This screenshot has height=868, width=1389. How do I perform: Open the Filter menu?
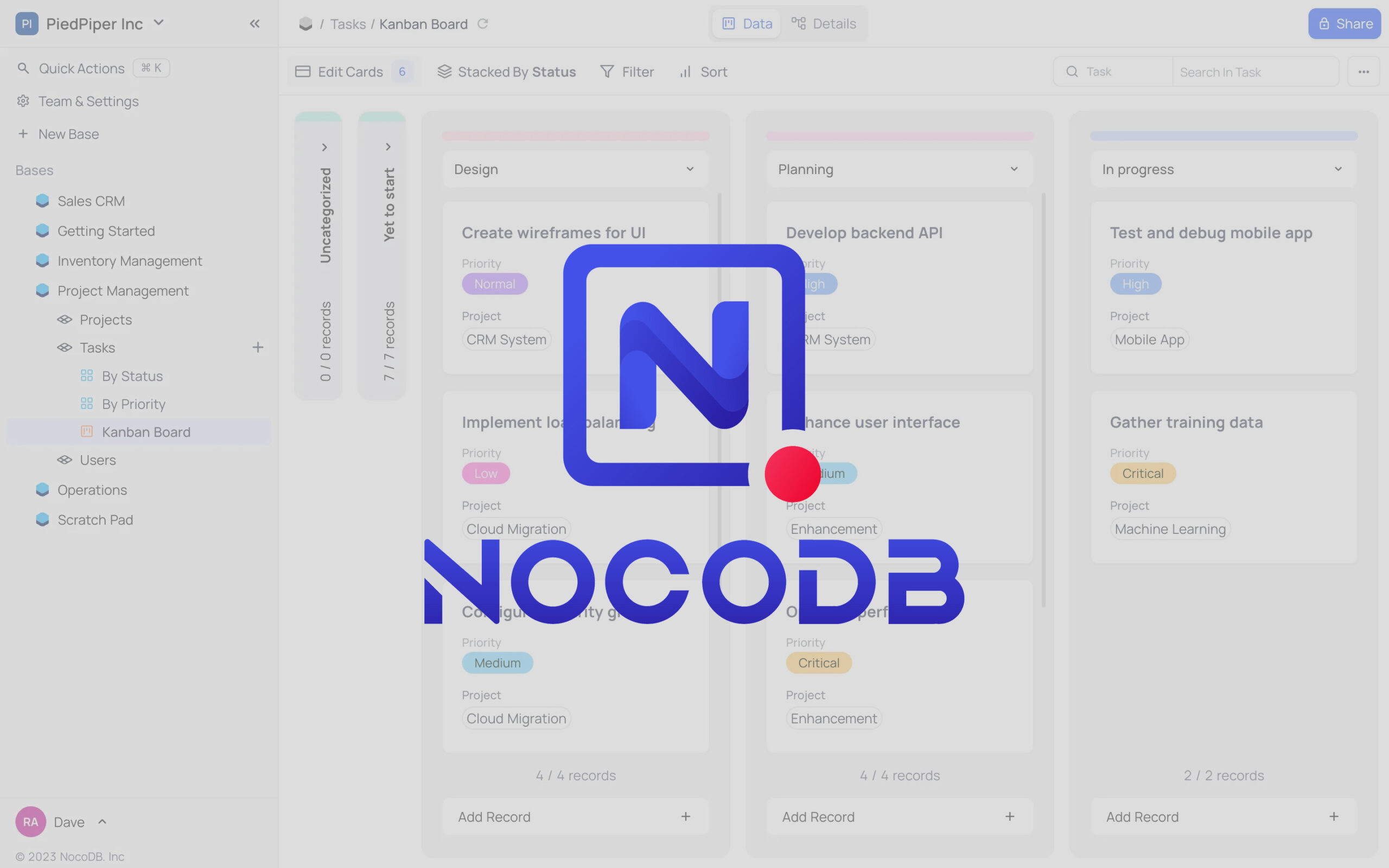(627, 72)
